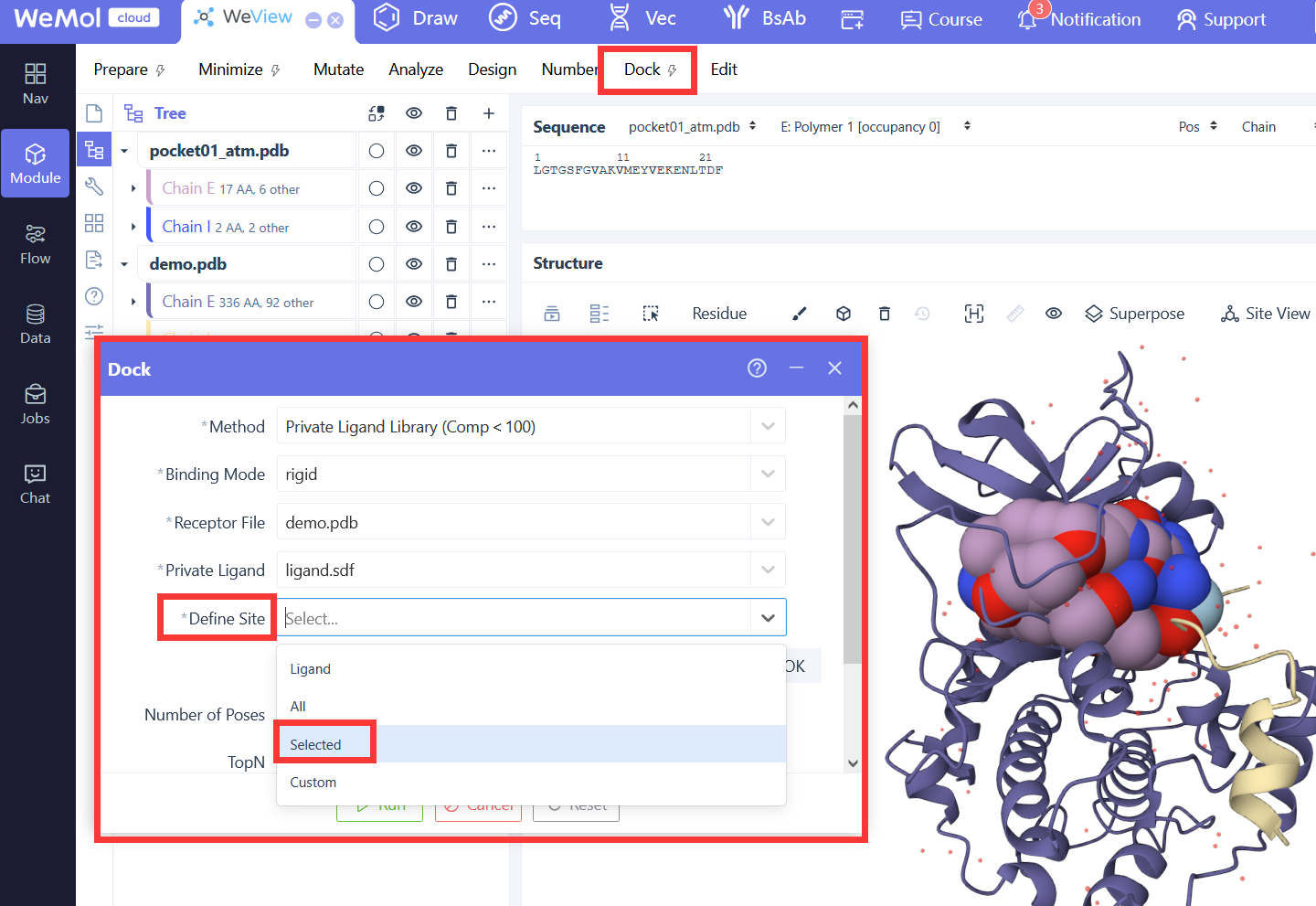Open the Mutate menu

[x=338, y=69]
